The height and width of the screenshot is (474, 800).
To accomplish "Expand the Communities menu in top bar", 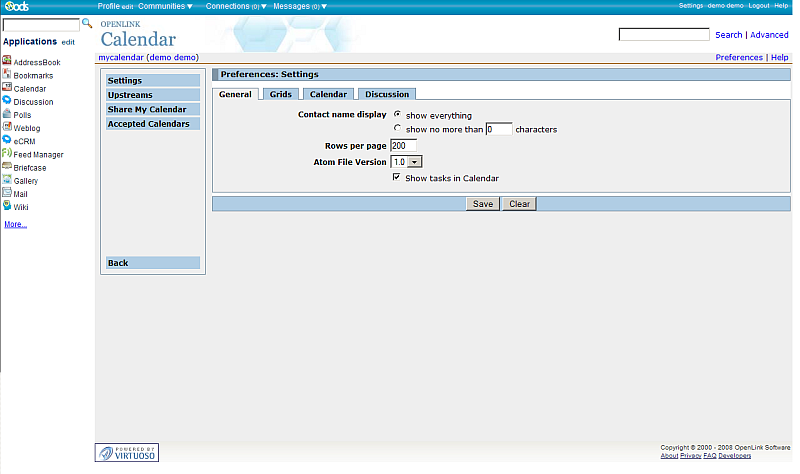I will click(165, 6).
